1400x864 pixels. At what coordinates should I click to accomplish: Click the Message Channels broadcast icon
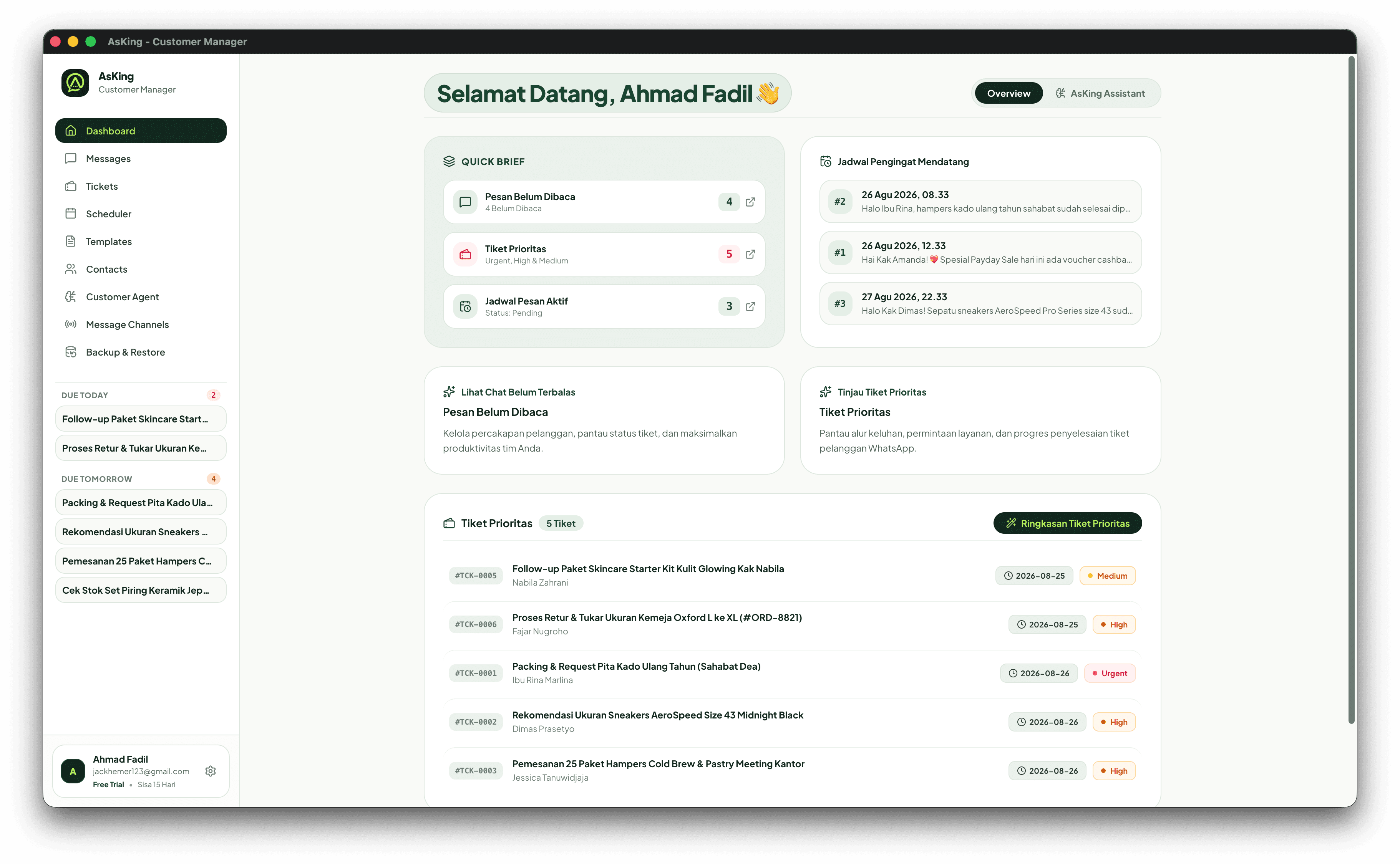point(71,324)
